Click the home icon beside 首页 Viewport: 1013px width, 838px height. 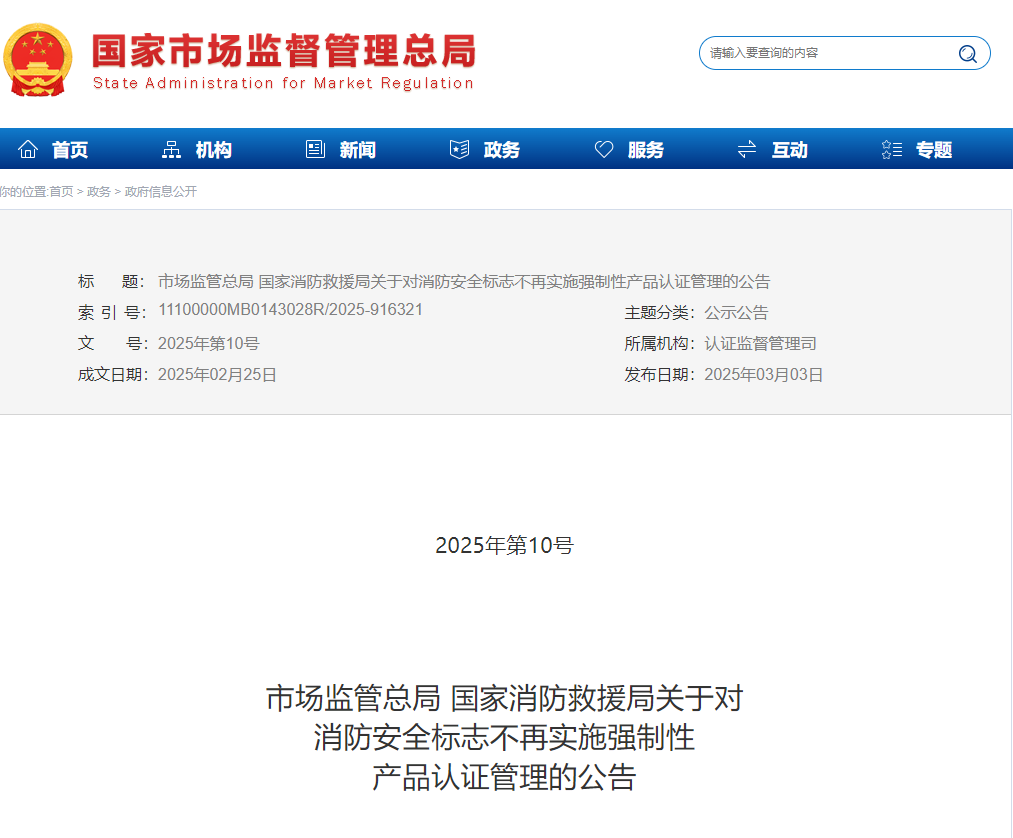pyautogui.click(x=28, y=148)
